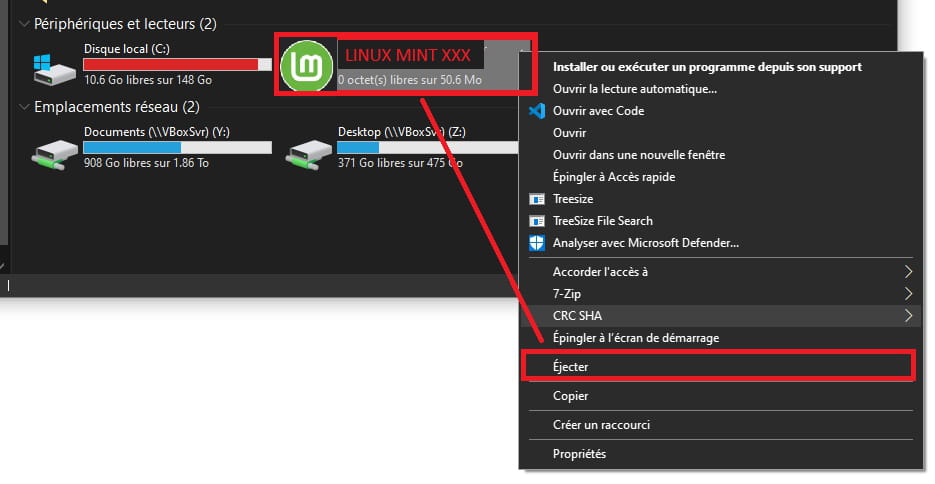Expand the Accorder l'accès à submenu arrow
Screen dimensions: 935x484
pyautogui.click(x=908, y=272)
